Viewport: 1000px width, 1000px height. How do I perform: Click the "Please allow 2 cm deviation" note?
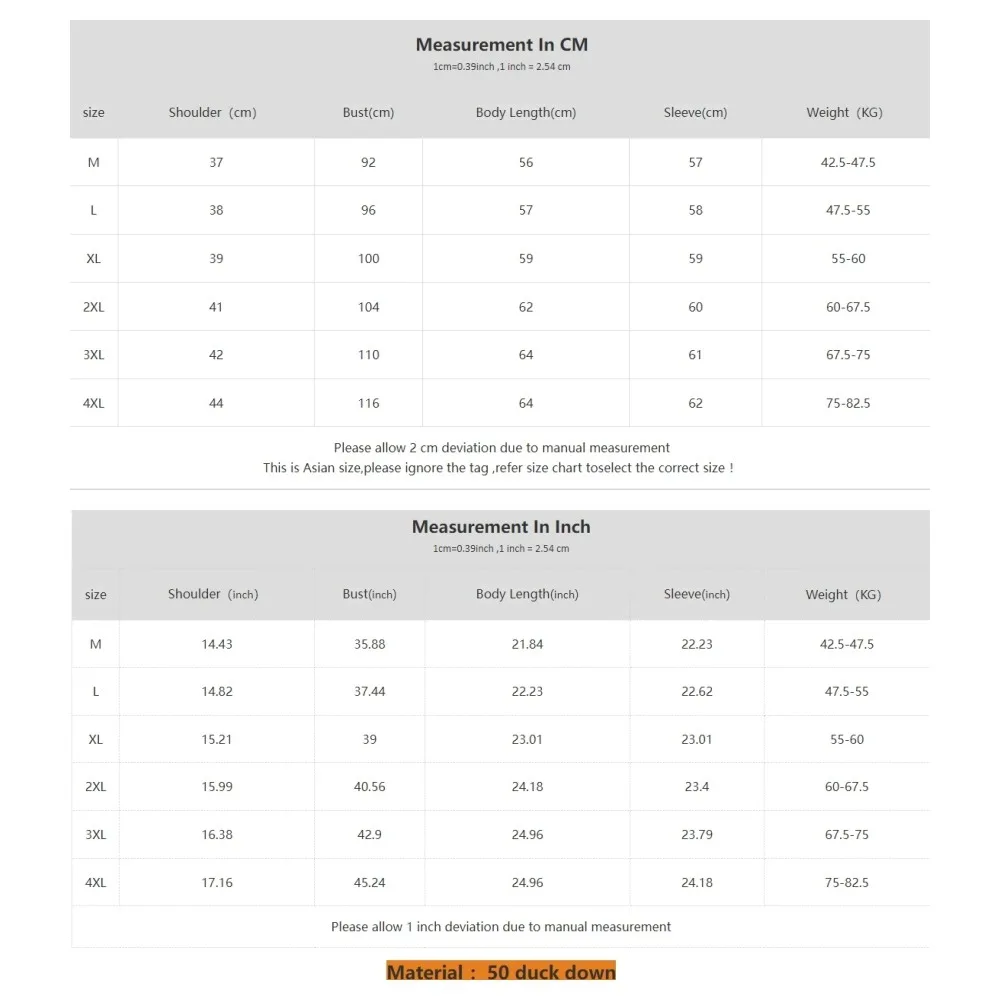501,448
